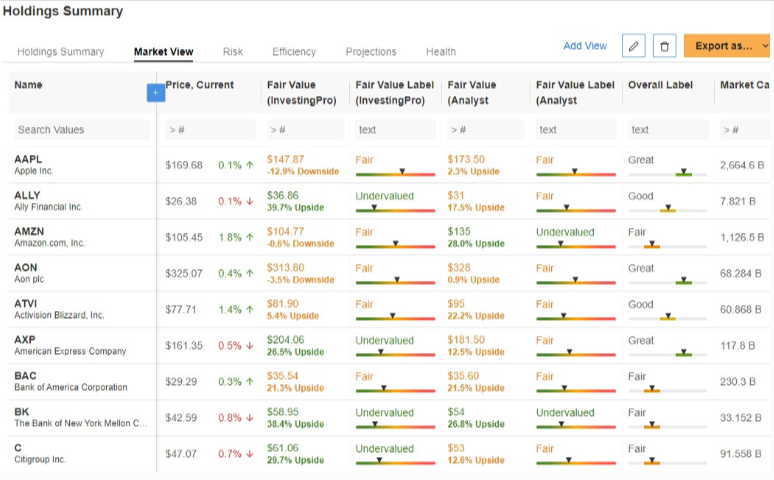774x480 pixels.
Task: Click the Overall Label column header
Action: coord(660,85)
